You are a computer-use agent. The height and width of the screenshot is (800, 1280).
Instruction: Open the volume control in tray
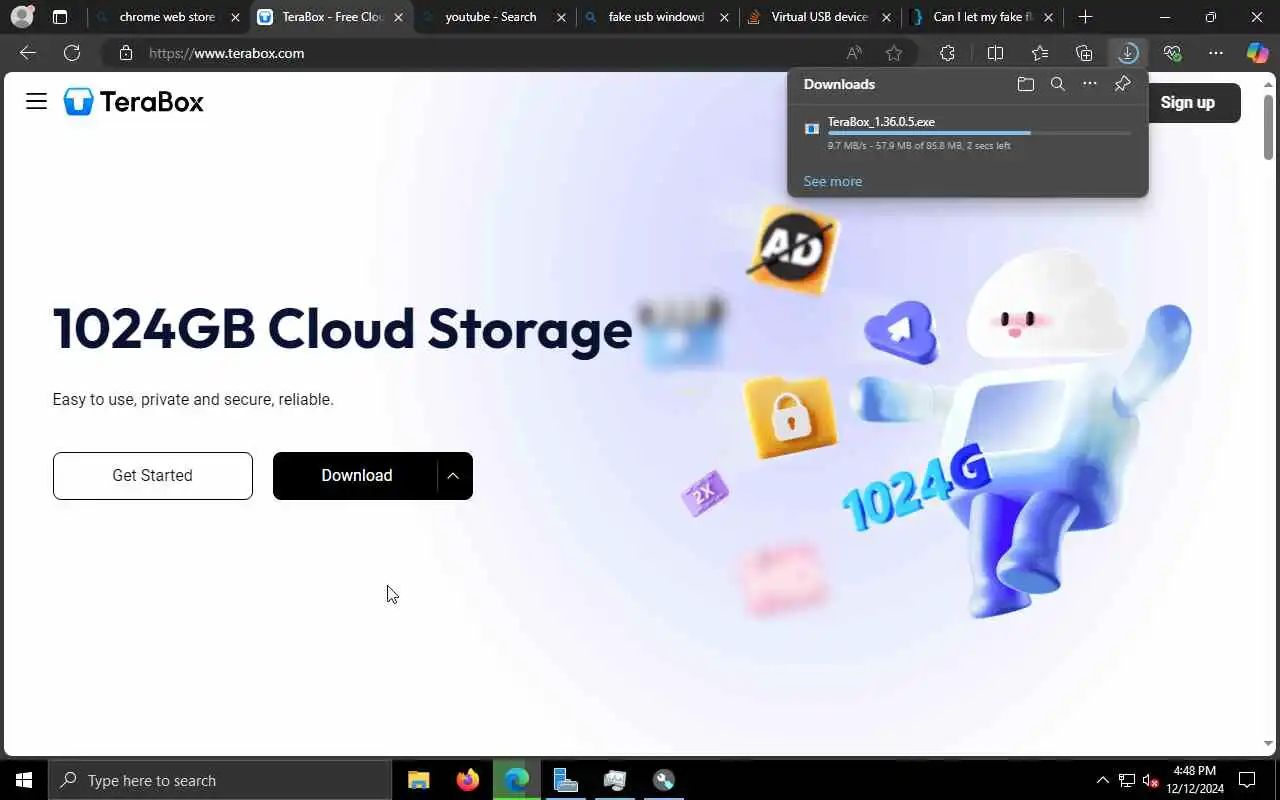[1151, 780]
